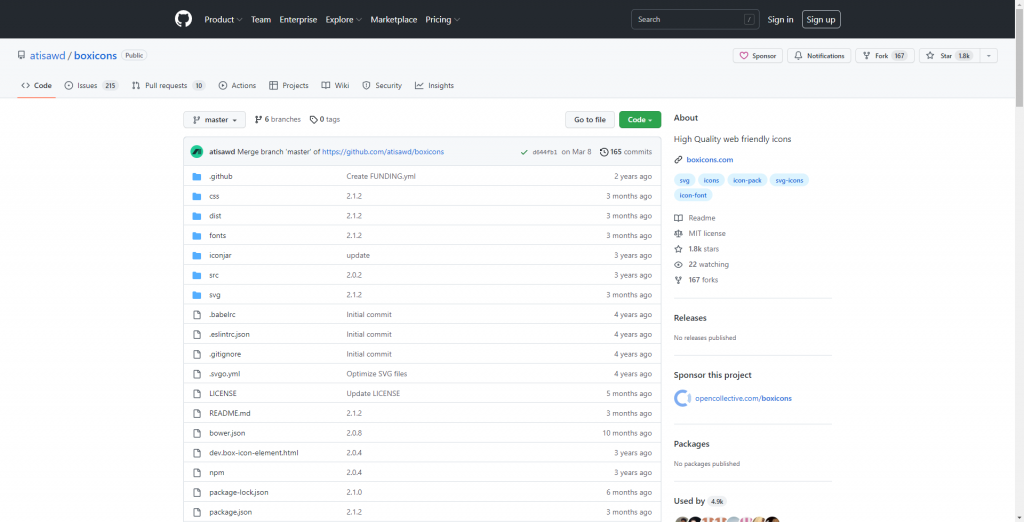Click the Sign up button
1024x522 pixels.
821,20
